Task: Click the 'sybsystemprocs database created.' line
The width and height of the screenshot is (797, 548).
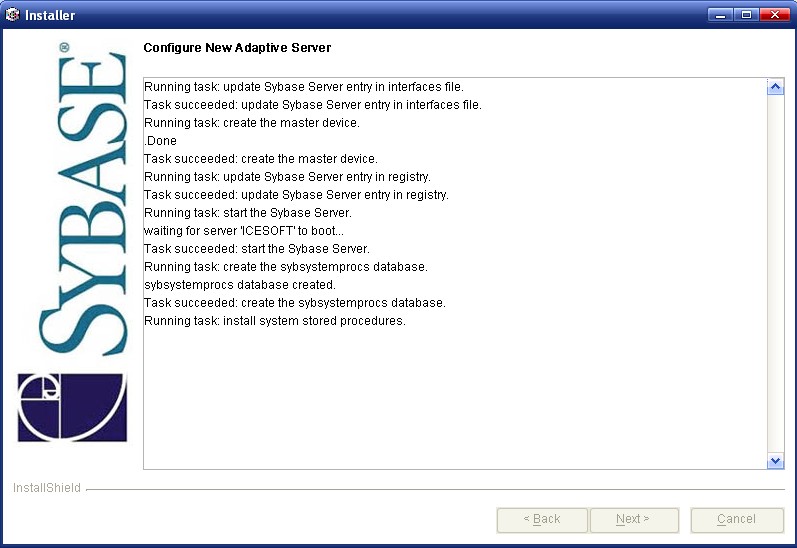Action: coord(240,285)
